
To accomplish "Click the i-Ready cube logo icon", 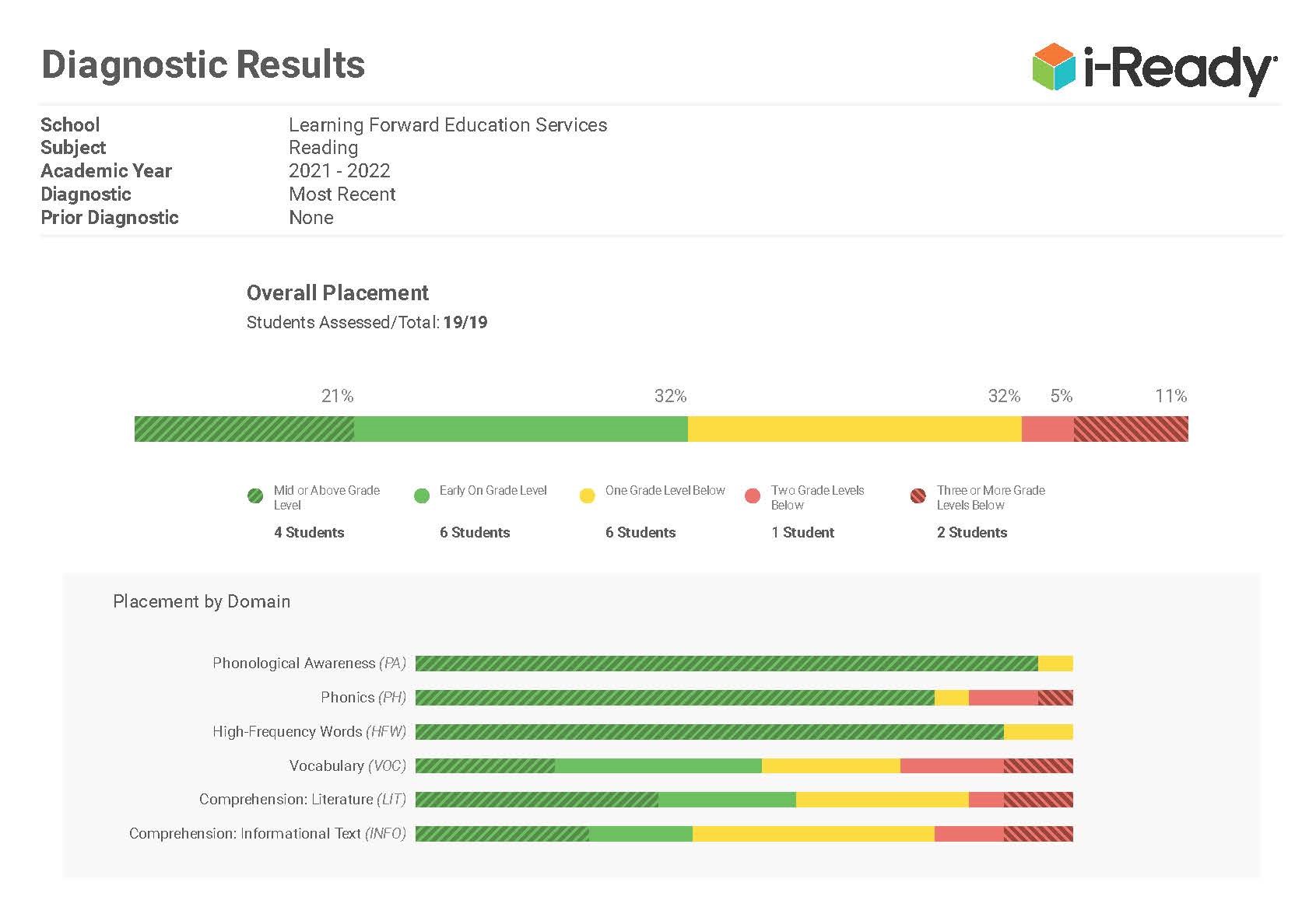I will pyautogui.click(x=1053, y=66).
